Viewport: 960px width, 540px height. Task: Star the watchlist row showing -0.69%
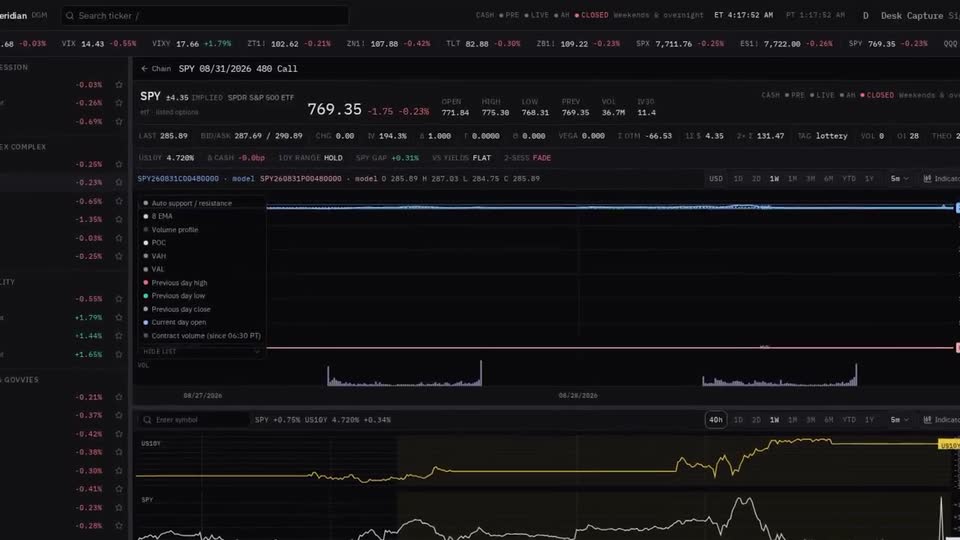point(119,121)
